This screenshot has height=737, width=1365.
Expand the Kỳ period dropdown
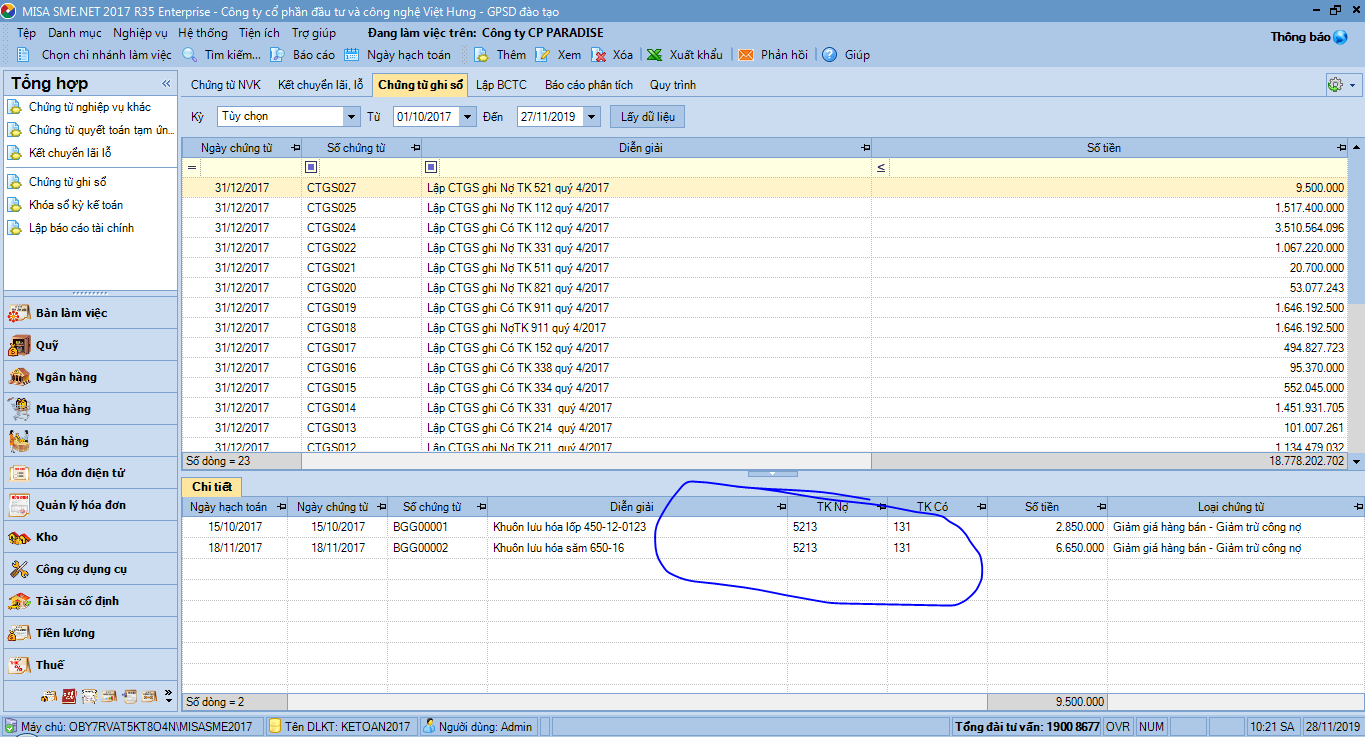coord(351,117)
